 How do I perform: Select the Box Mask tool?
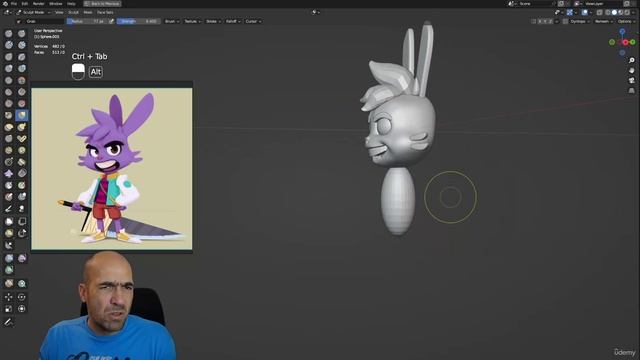[x=9, y=221]
